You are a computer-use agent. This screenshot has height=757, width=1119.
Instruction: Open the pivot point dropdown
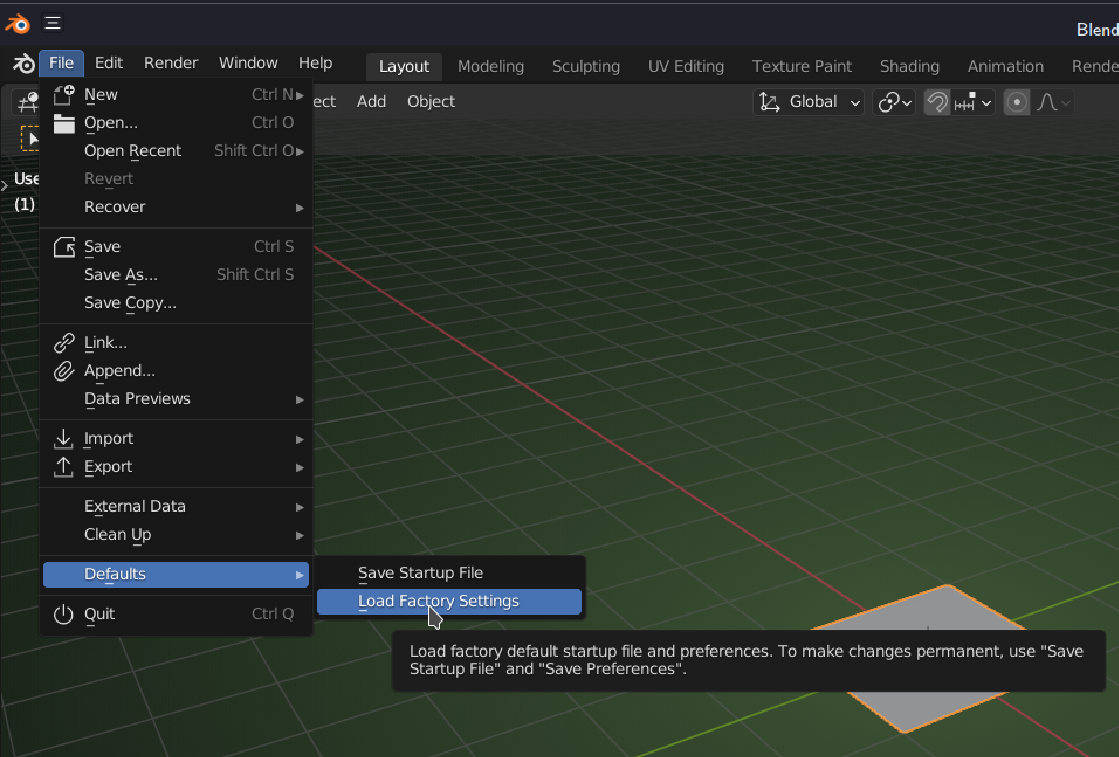894,102
